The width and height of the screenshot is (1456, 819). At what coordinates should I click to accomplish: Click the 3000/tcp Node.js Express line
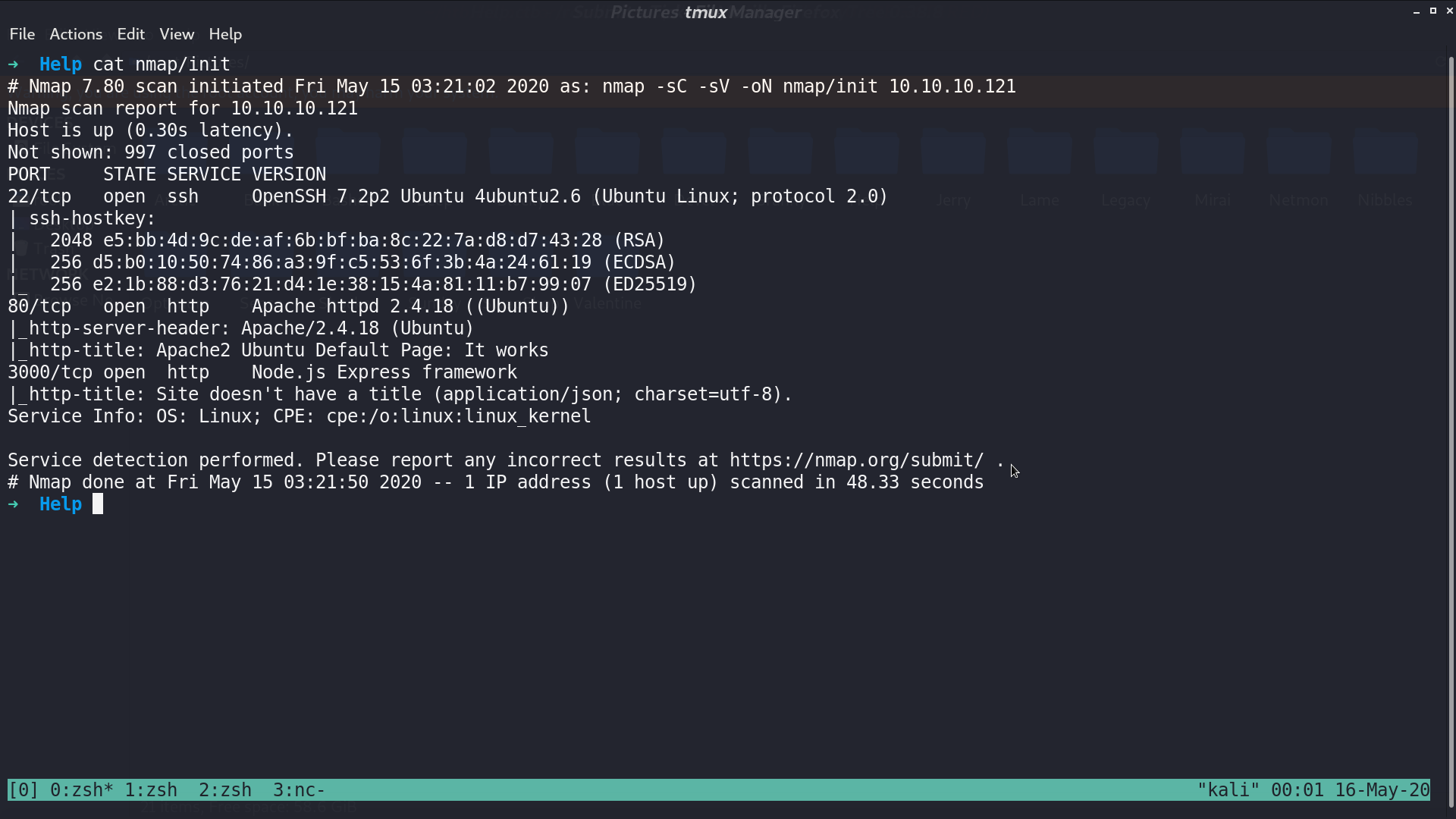pos(262,372)
